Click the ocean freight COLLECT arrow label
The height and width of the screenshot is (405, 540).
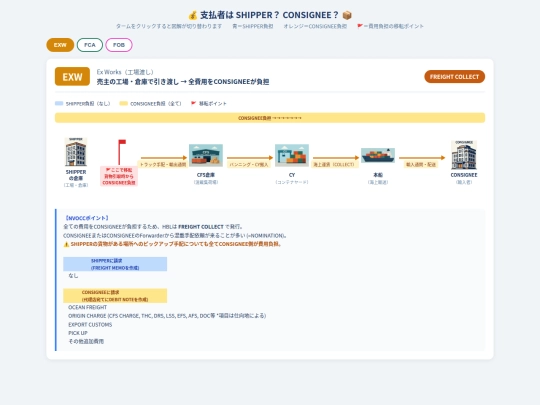334,165
